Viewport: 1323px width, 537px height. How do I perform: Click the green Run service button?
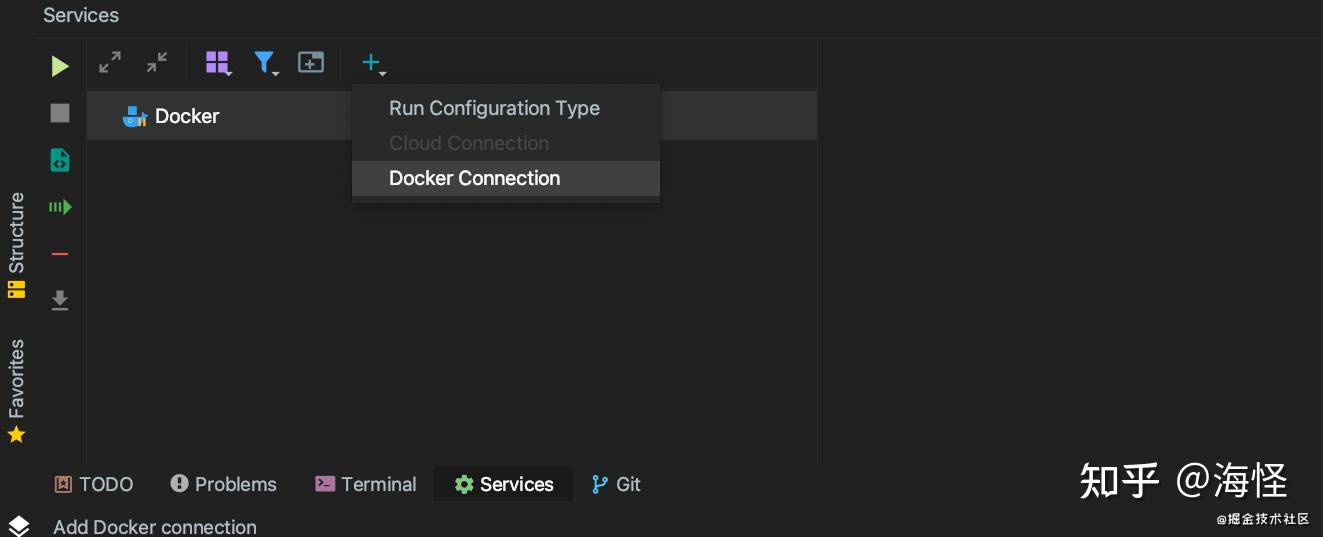60,67
